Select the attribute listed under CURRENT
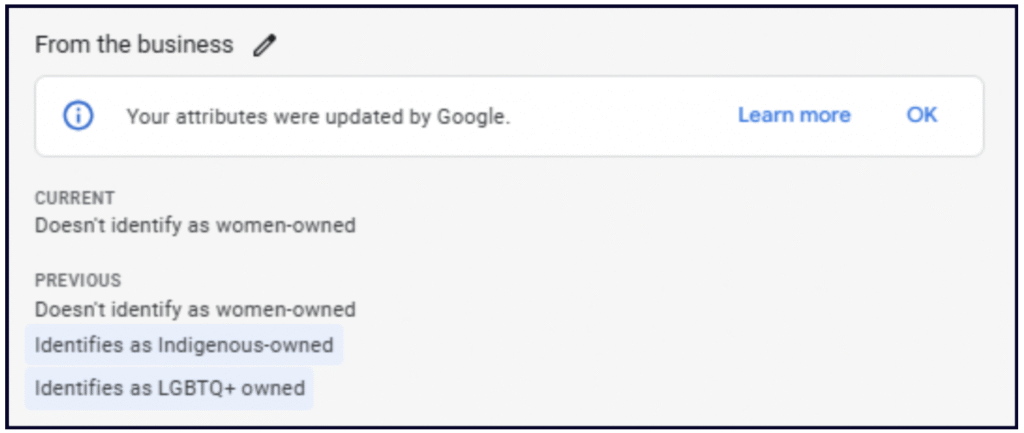The image size is (1024, 433). (x=195, y=225)
